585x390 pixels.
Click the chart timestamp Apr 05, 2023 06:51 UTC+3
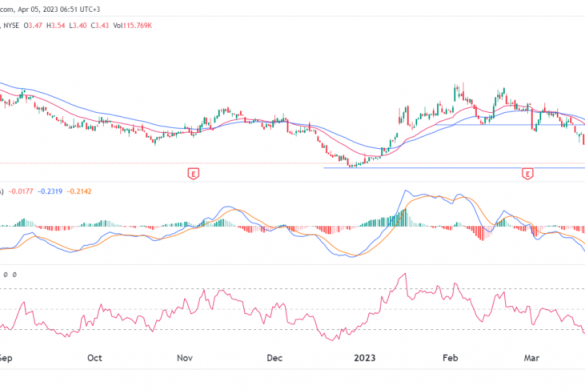tap(59, 9)
